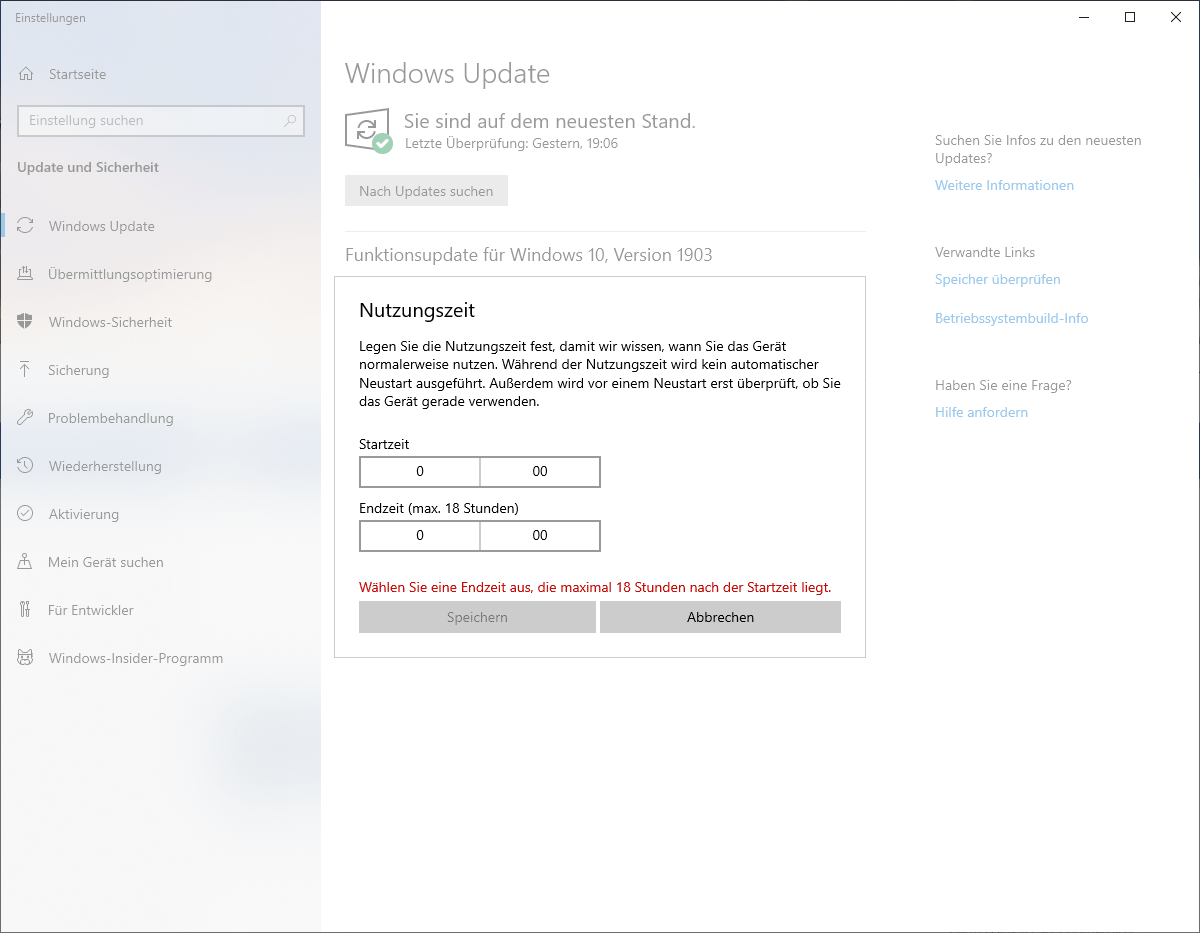Minimize the Einstellungen window

(1084, 17)
